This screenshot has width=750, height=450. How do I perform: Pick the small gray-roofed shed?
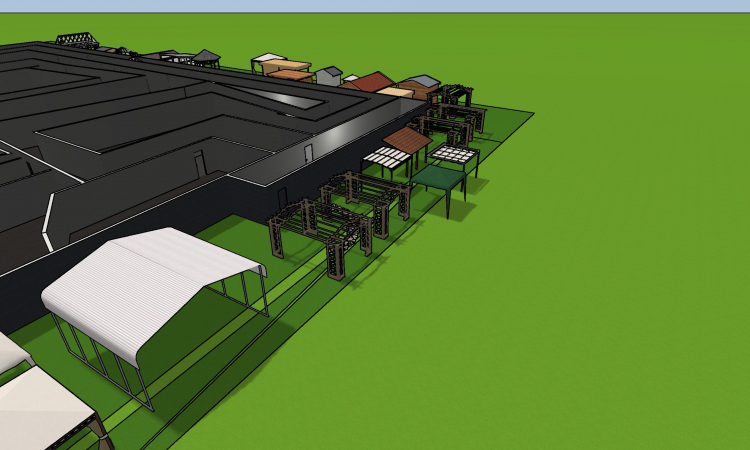click(328, 74)
